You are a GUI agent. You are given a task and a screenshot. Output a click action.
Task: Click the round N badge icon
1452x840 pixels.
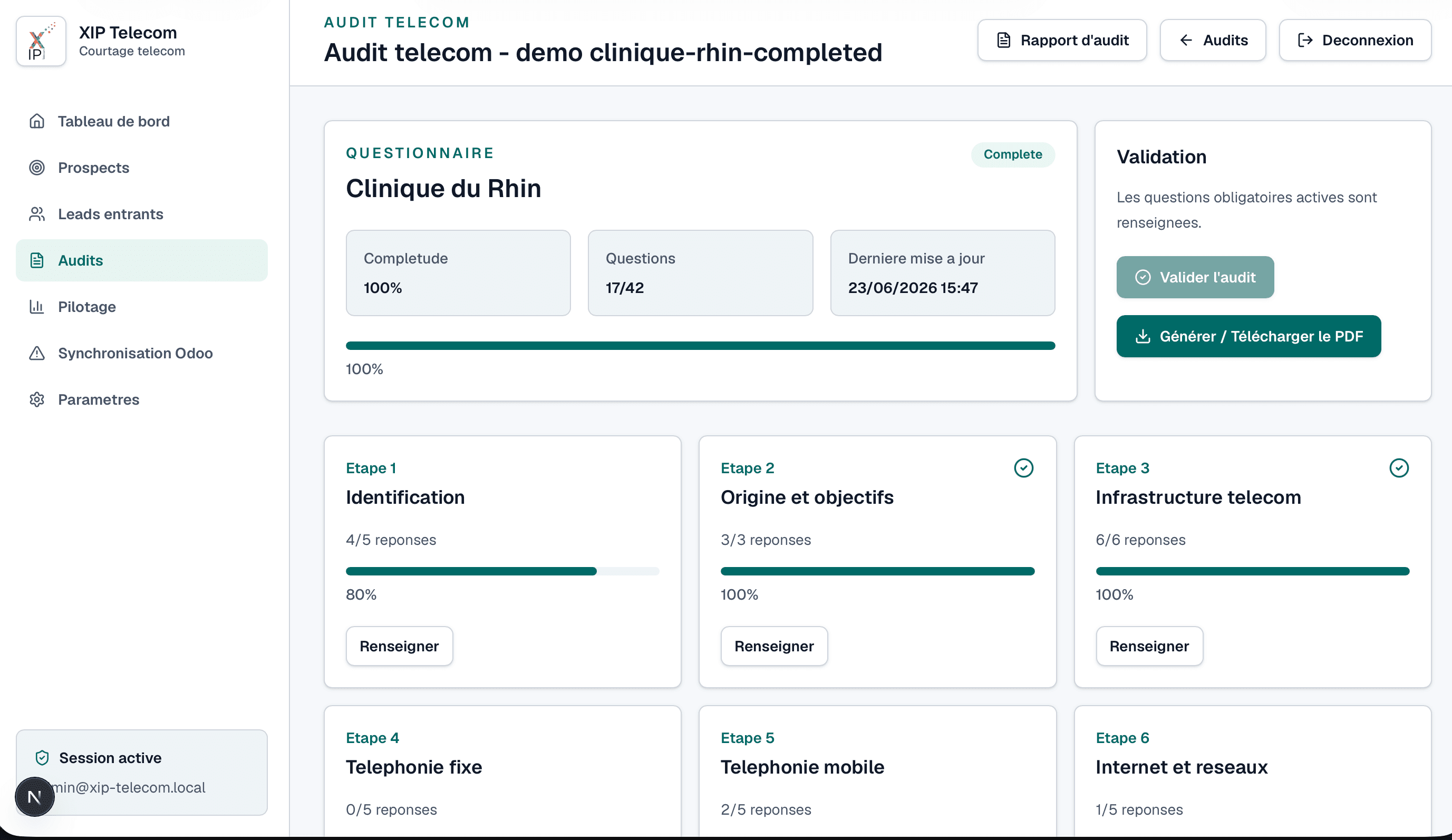point(35,797)
